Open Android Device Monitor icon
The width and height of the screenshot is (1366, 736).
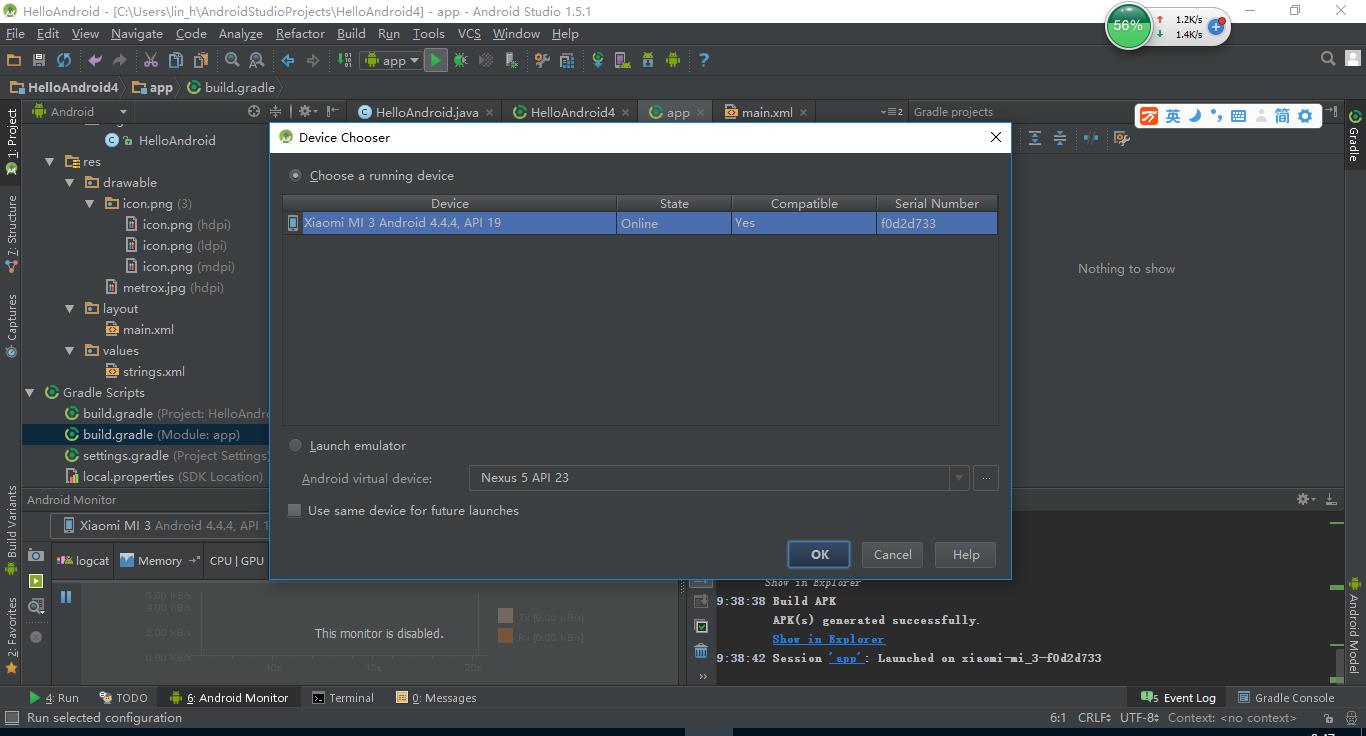[673, 60]
